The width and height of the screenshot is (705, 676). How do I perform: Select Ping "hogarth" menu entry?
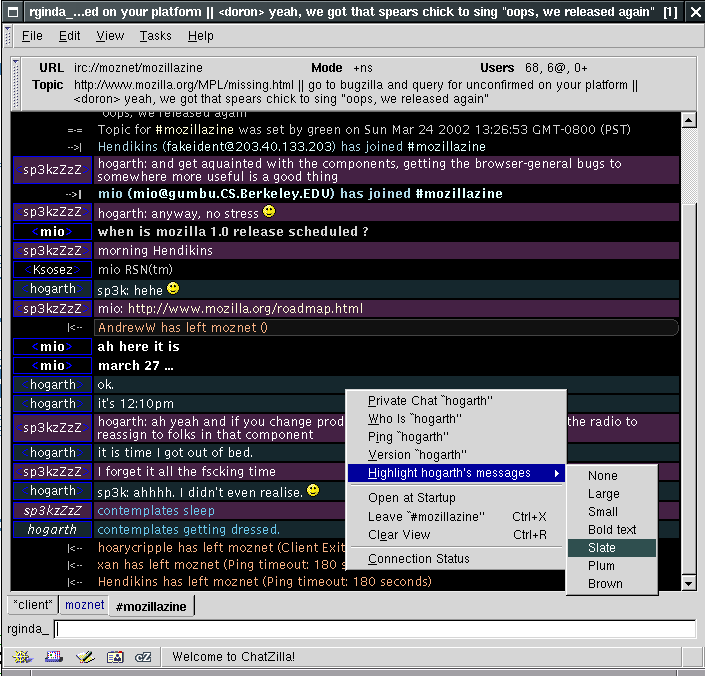click(455, 436)
